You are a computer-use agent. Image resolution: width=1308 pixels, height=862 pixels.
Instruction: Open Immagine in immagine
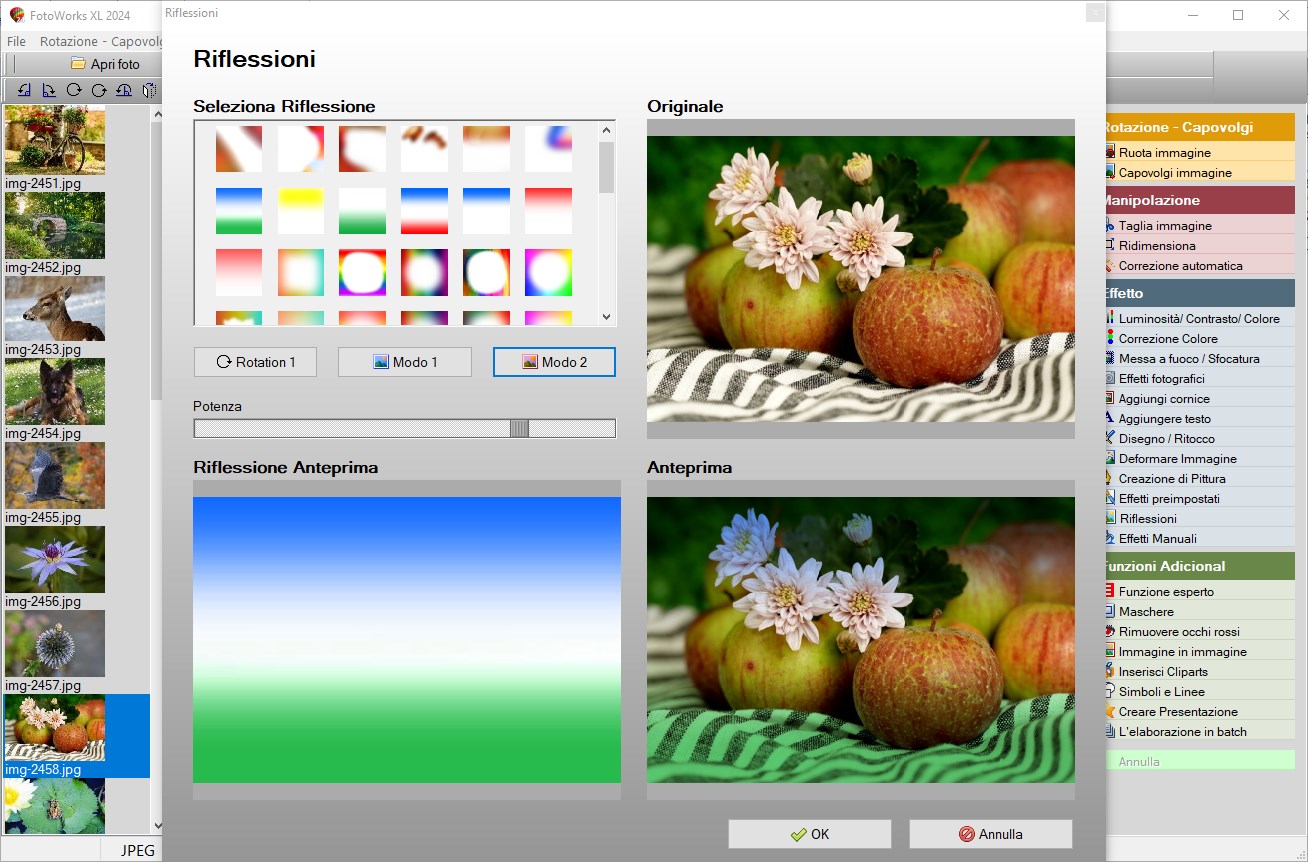1198,651
